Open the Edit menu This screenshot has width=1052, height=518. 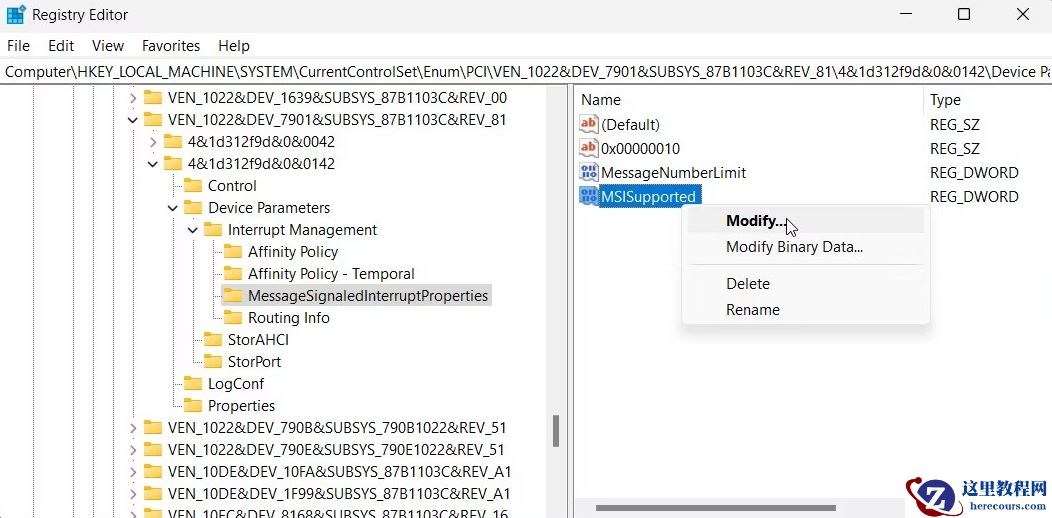(x=61, y=46)
